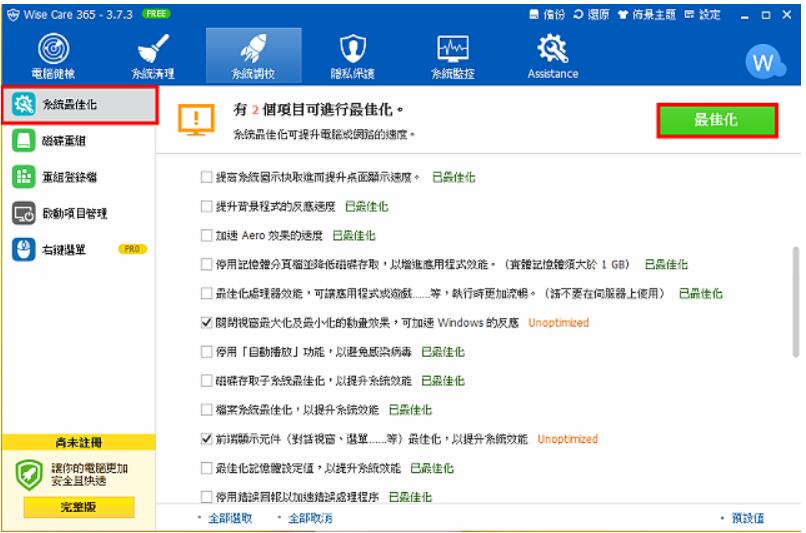Click the restore icon in title bar

tap(578, 14)
